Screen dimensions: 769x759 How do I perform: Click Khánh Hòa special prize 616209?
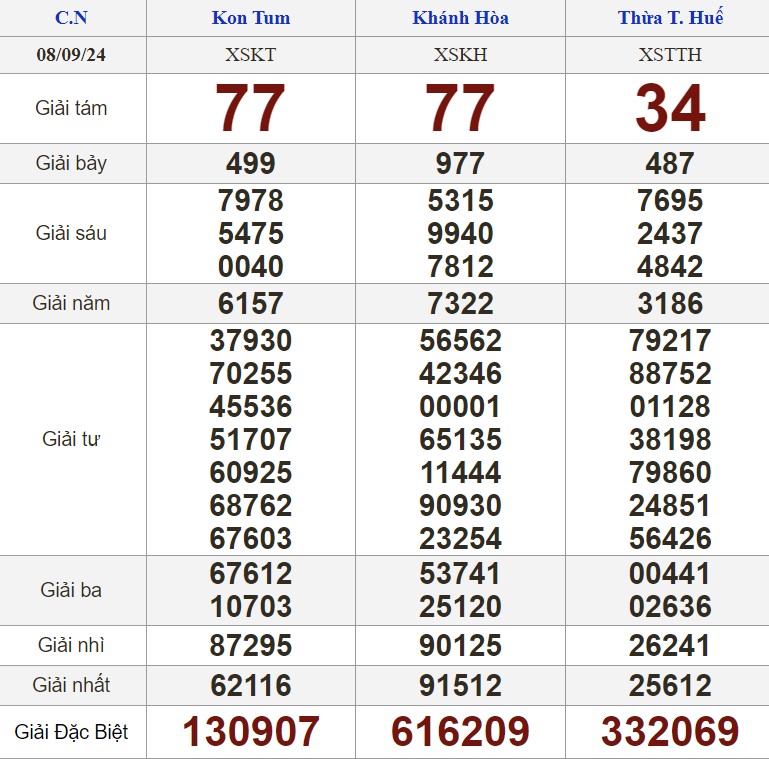(x=460, y=732)
